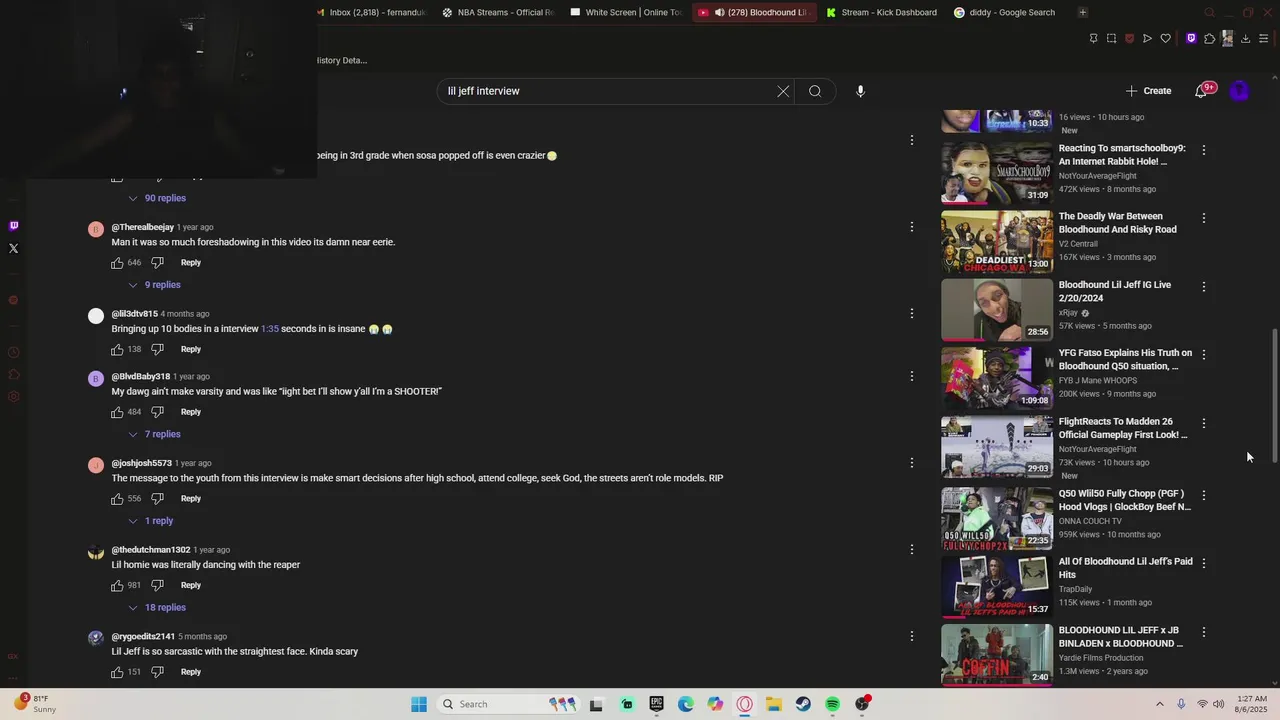This screenshot has height=720, width=1280.
Task: Like the comment by @lil3dtv815
Action: [x=117, y=350]
